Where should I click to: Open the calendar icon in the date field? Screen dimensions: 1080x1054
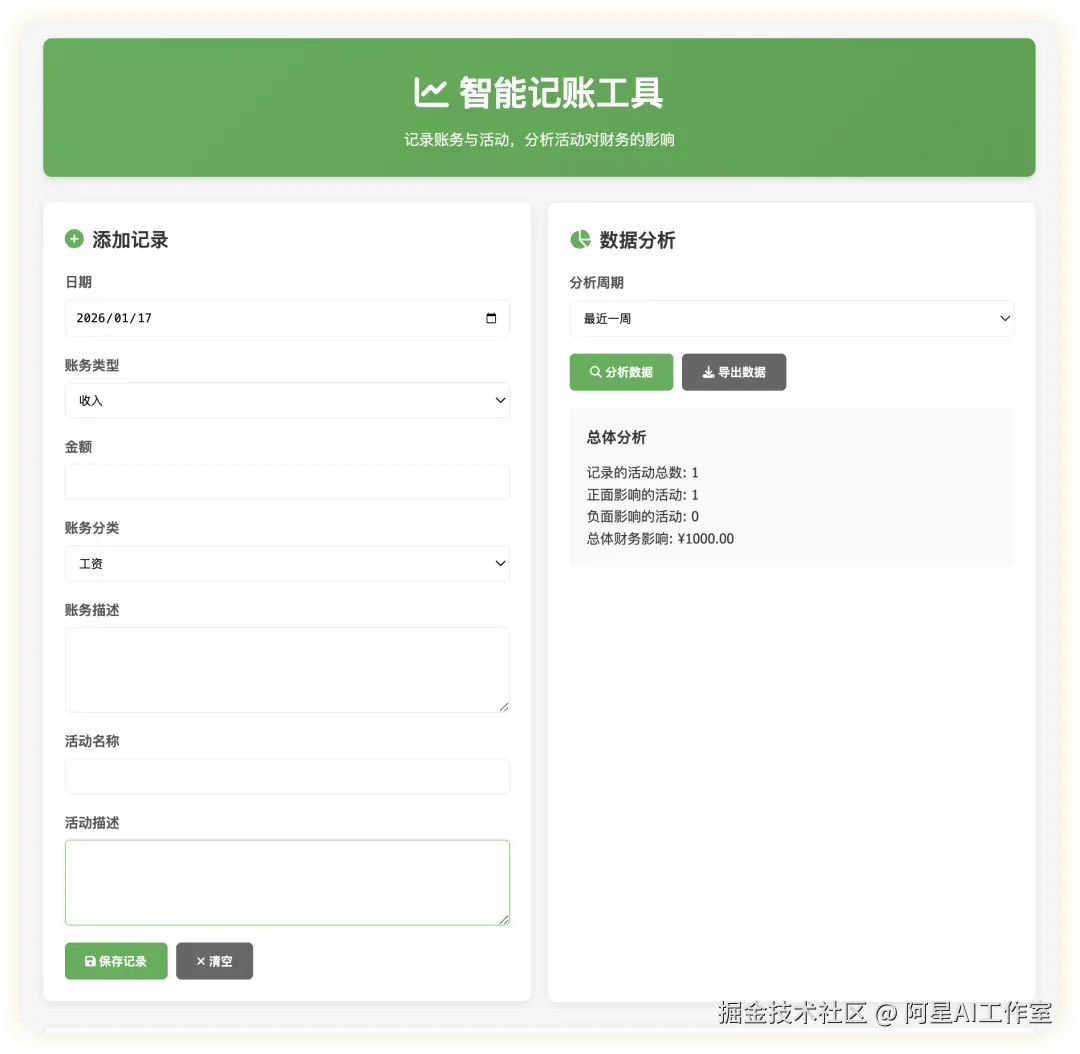[491, 318]
